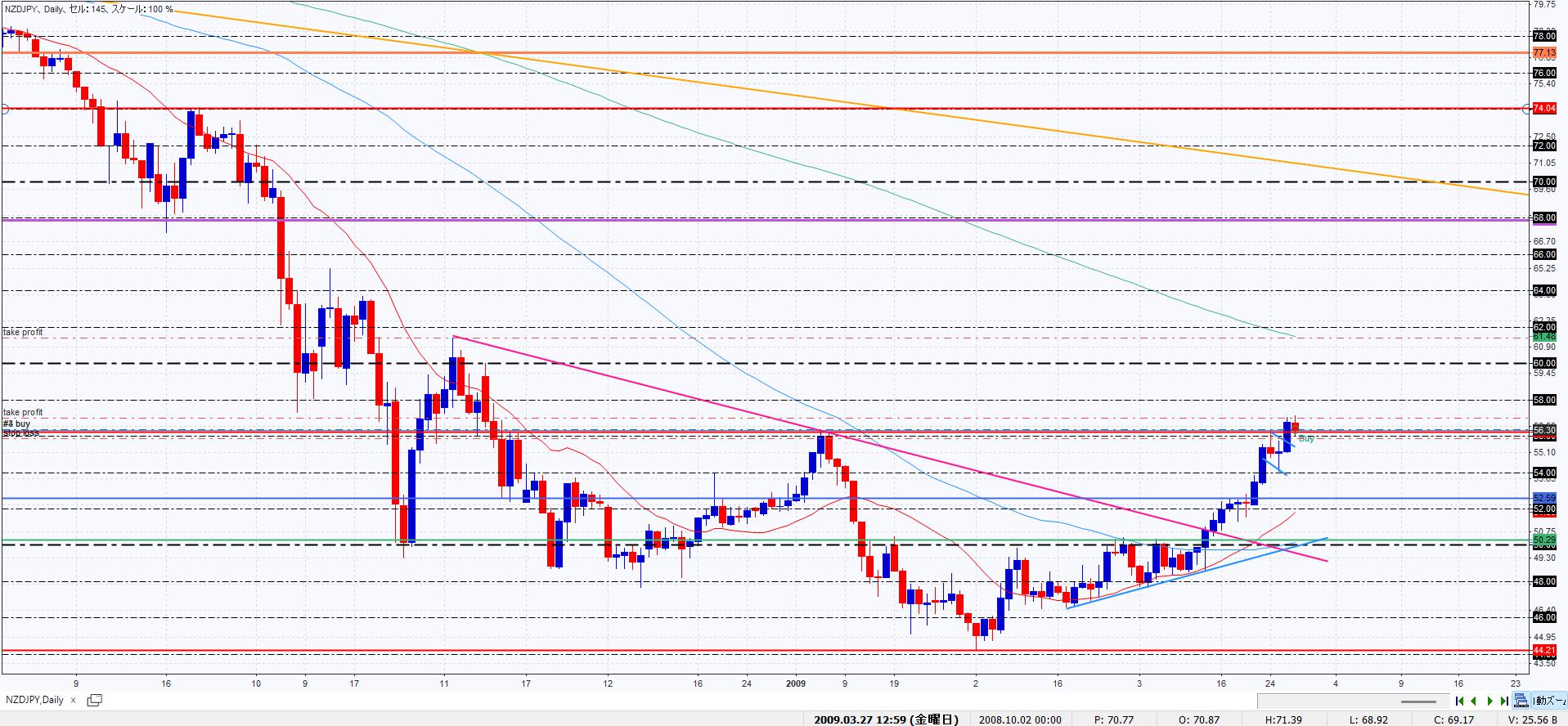Click the #3 buy order label
This screenshot has height=726, width=1568.
pos(16,423)
